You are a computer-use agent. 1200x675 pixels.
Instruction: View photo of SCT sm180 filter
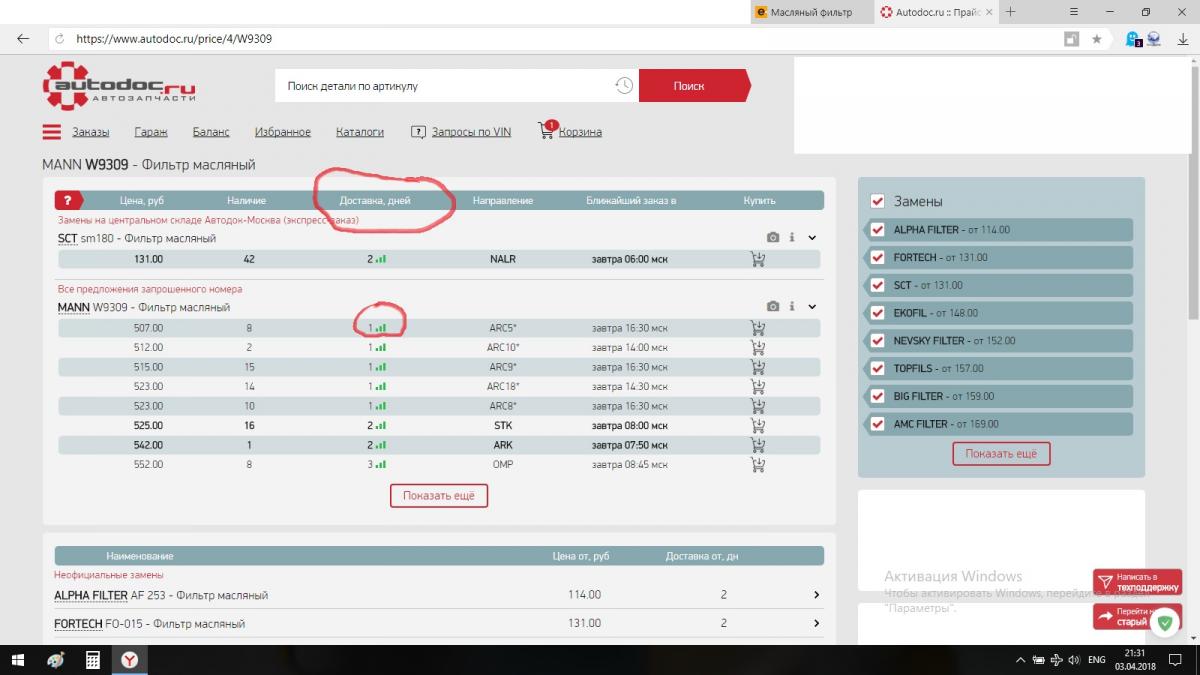point(772,238)
